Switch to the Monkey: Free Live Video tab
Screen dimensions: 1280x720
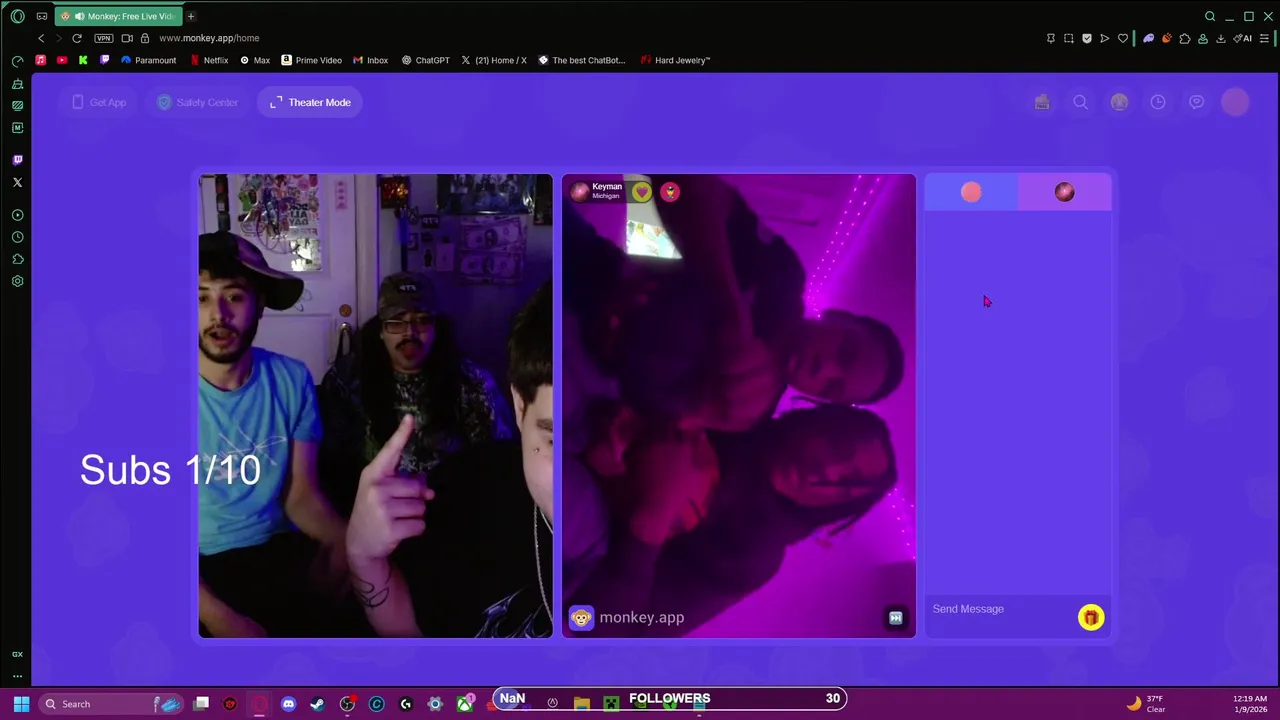[117, 16]
